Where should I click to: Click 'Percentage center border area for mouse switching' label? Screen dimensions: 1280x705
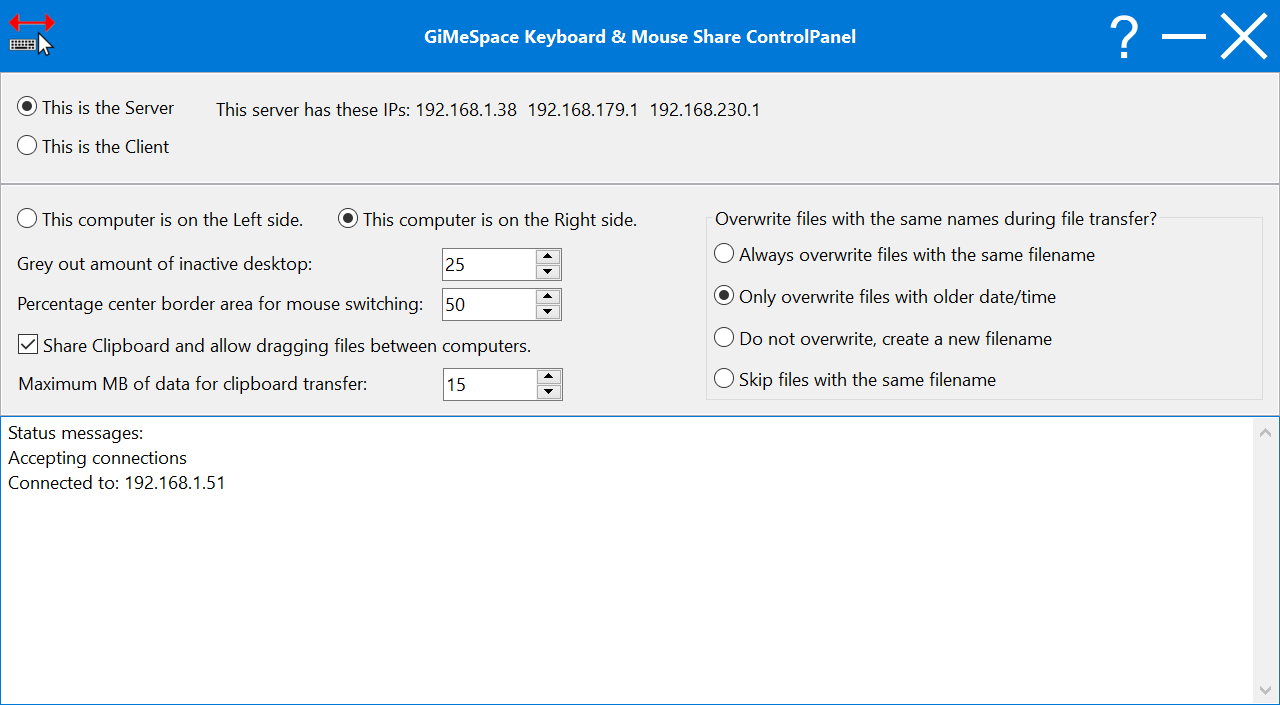(220, 304)
